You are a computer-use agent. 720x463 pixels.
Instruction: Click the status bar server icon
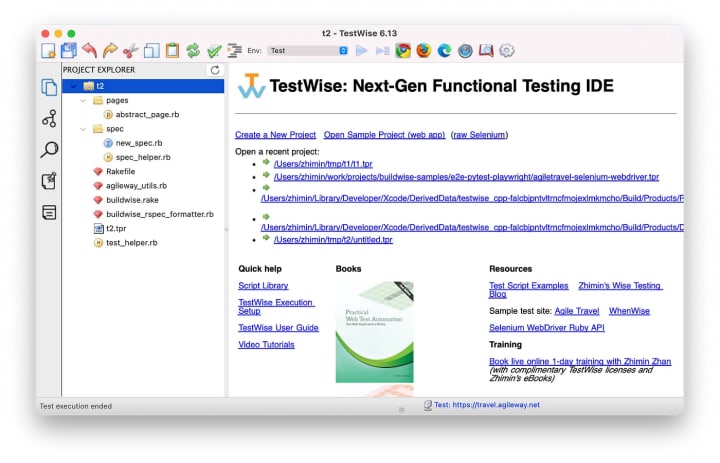pyautogui.click(x=428, y=405)
